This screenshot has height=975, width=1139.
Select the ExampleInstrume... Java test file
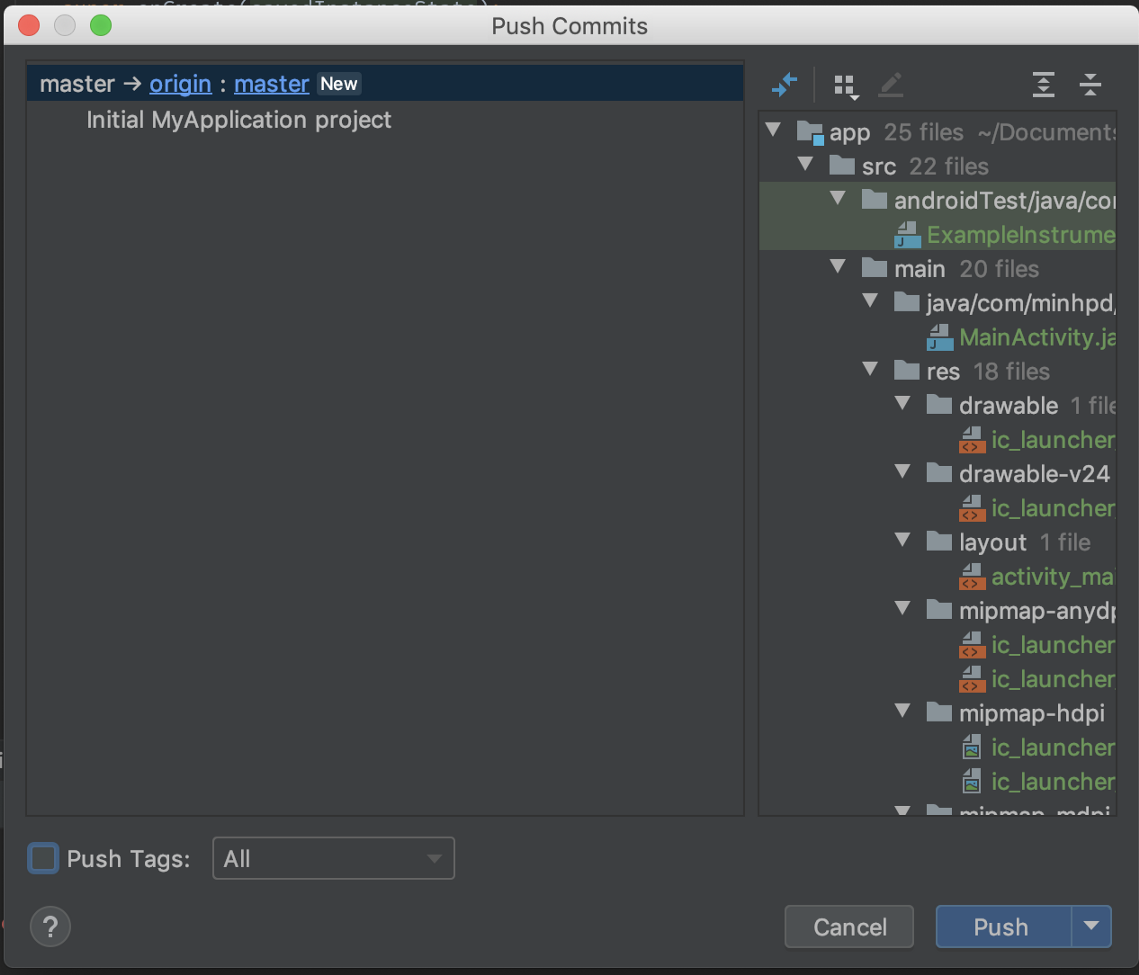[1019, 235]
